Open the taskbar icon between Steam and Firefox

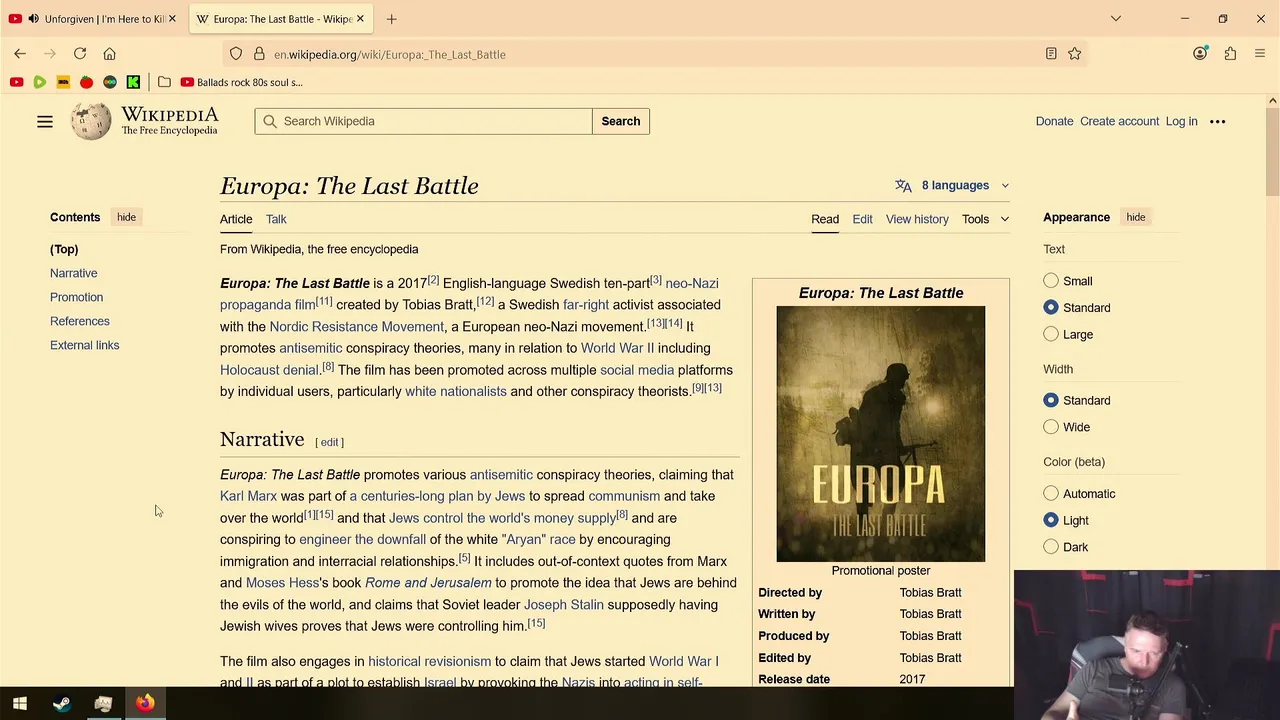tap(103, 704)
